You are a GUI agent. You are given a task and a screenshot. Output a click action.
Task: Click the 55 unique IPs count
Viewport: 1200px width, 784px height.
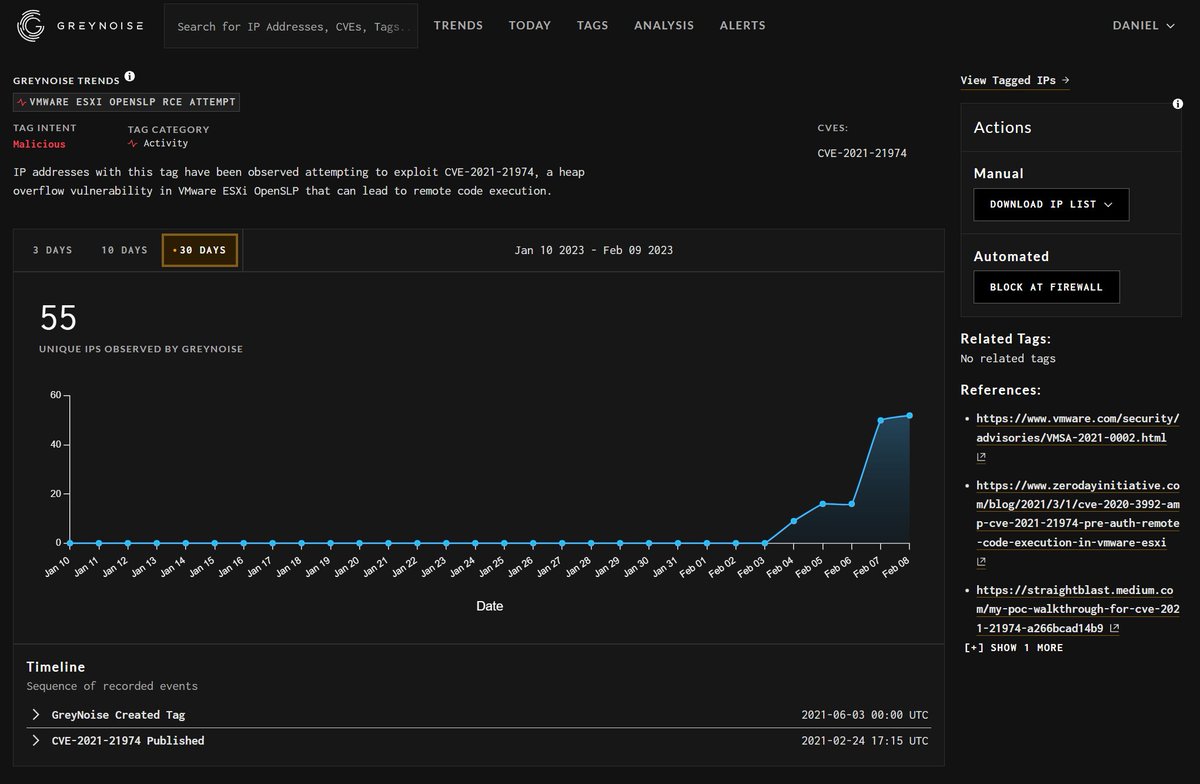(x=58, y=318)
